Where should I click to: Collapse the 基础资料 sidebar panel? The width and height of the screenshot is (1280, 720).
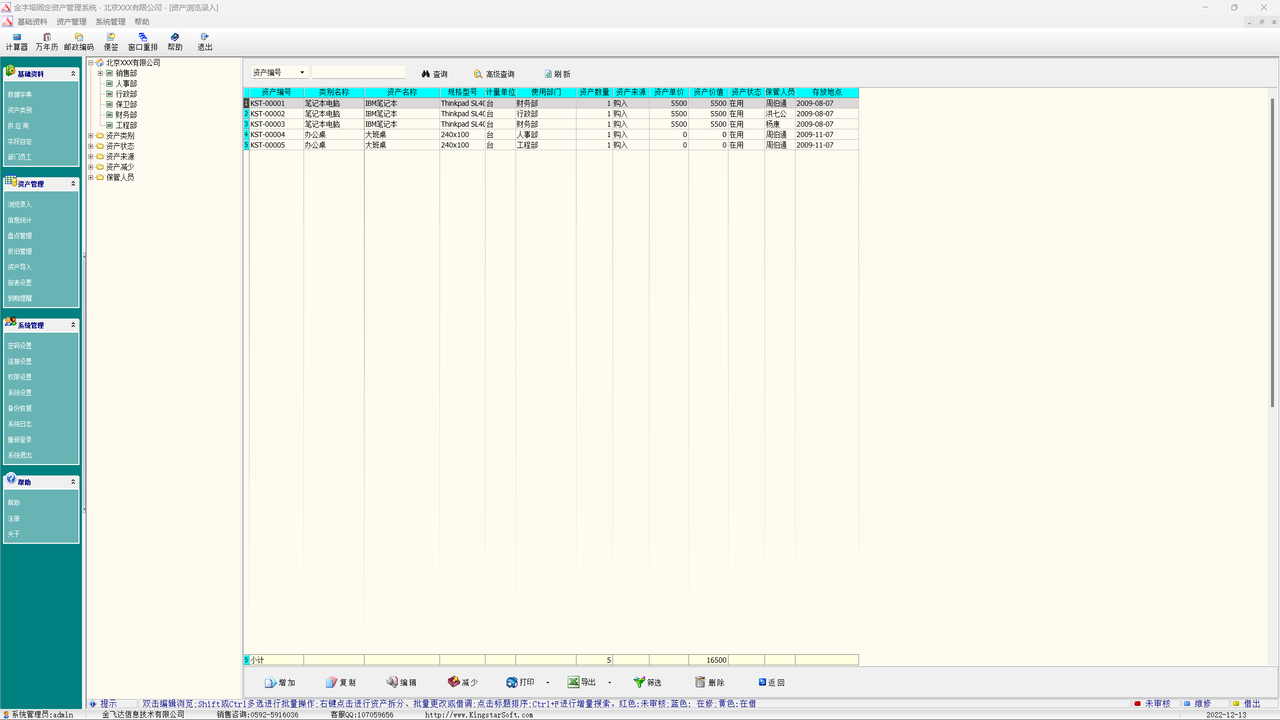[72, 74]
